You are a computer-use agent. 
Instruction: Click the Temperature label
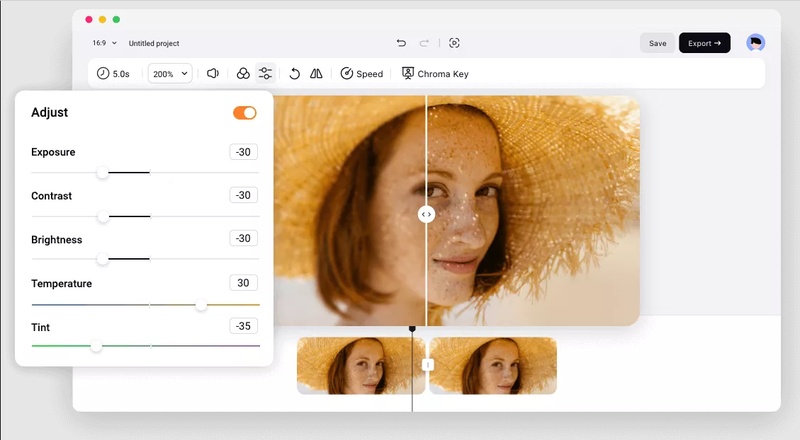(62, 283)
